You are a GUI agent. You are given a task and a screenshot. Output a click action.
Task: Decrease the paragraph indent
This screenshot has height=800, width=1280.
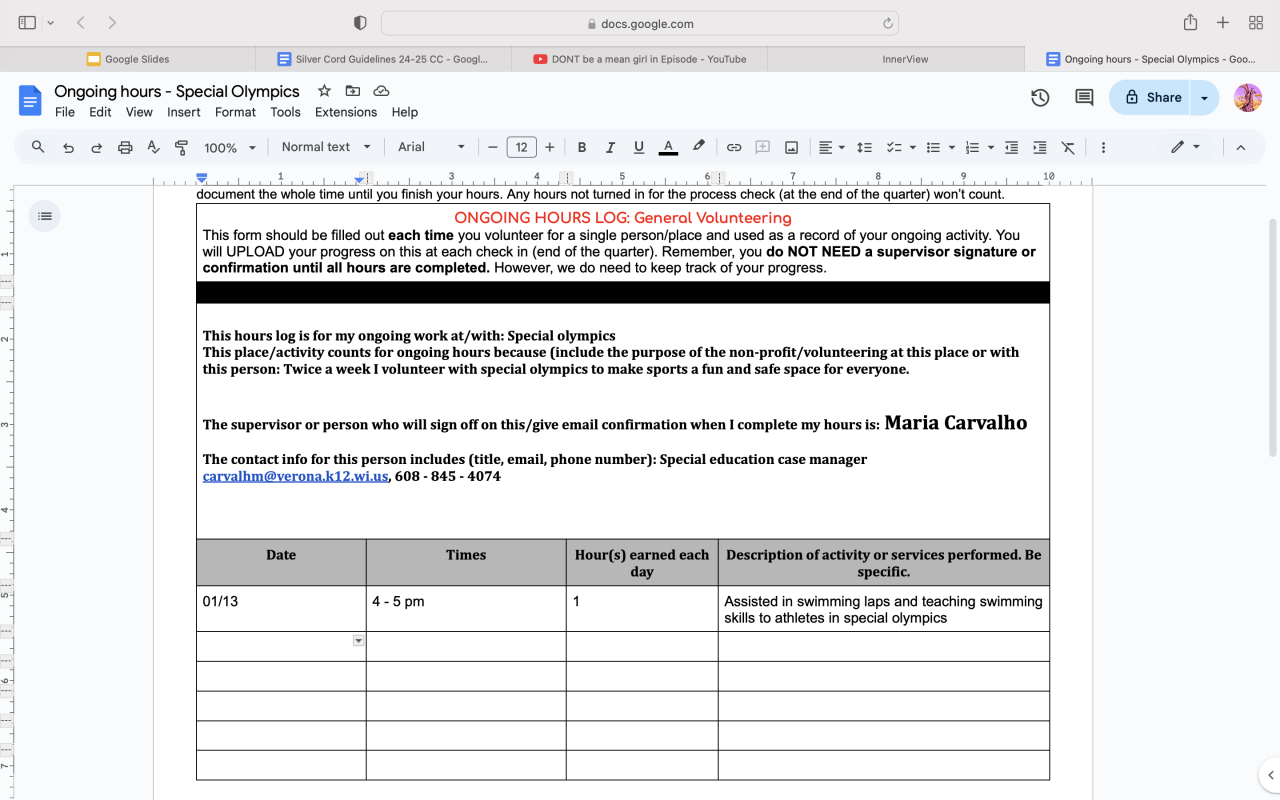pyautogui.click(x=1012, y=147)
